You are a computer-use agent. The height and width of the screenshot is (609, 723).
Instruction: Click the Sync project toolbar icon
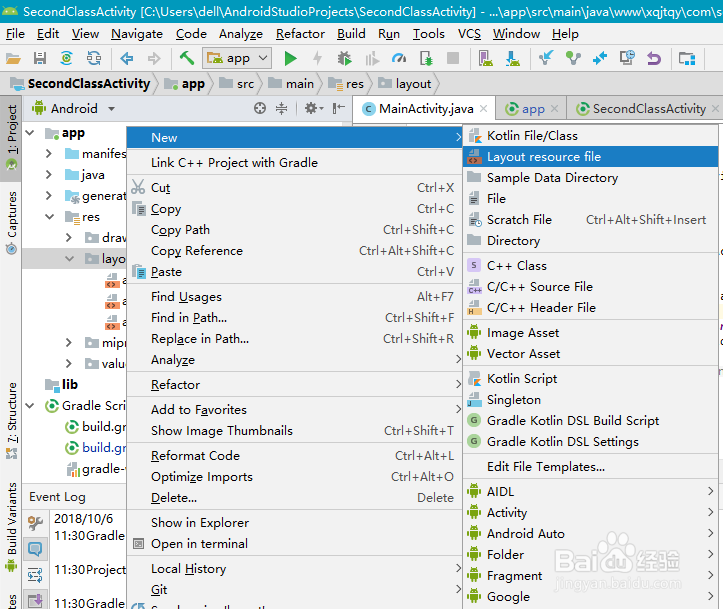point(67,59)
